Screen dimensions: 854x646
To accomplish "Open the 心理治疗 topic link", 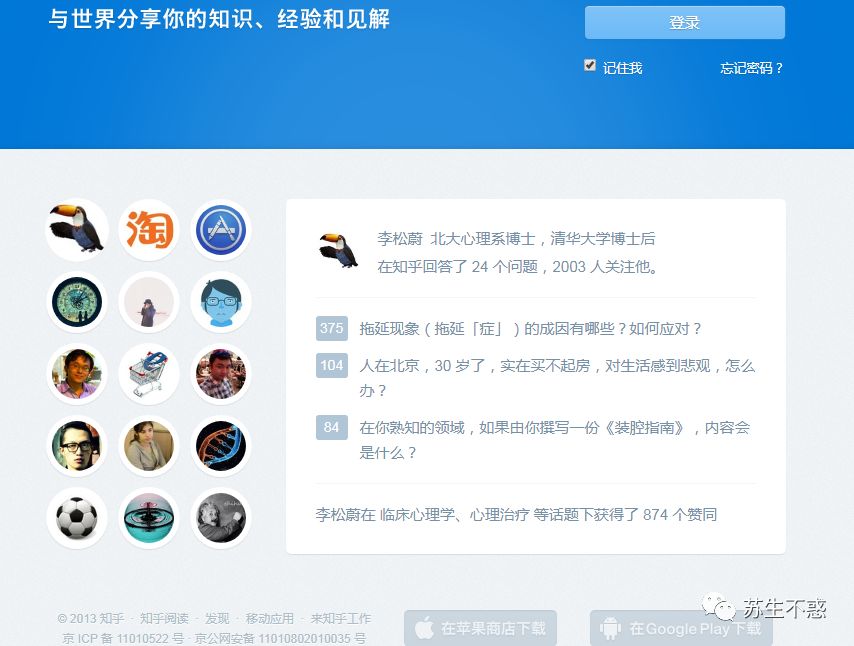I will pos(499,514).
